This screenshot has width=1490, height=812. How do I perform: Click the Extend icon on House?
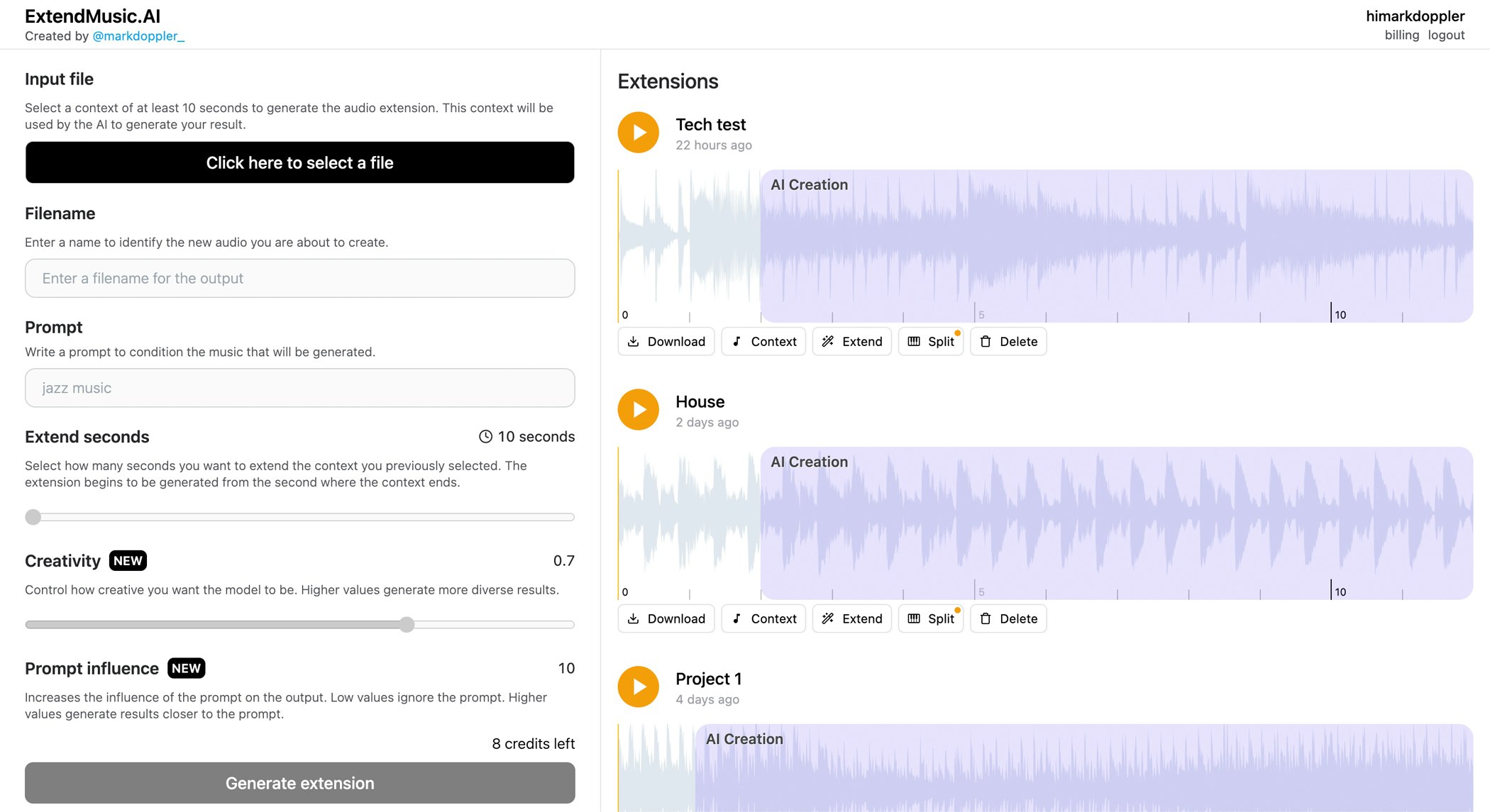(829, 618)
